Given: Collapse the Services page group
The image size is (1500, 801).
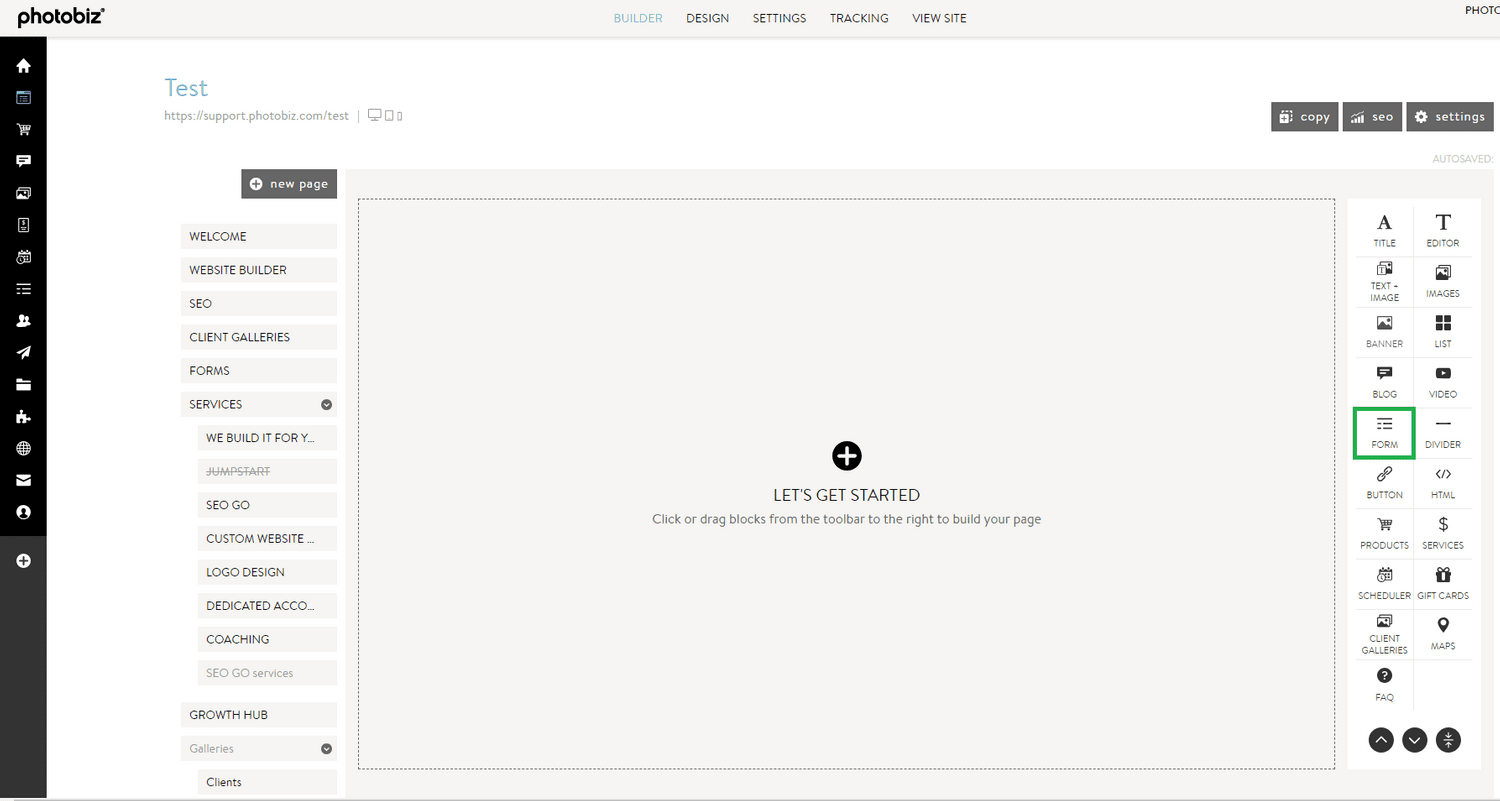Looking at the screenshot, I should click(x=326, y=405).
